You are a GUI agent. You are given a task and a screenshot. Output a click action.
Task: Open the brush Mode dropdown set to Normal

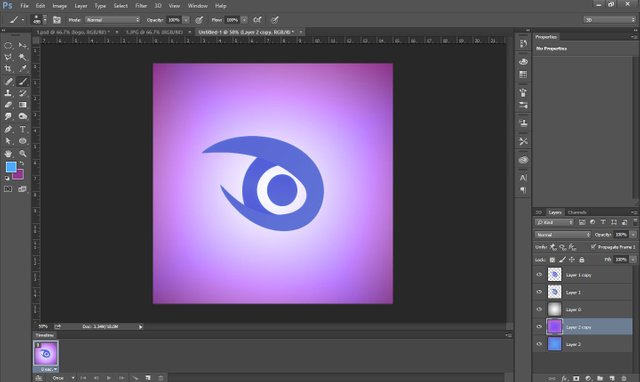pyautogui.click(x=112, y=20)
